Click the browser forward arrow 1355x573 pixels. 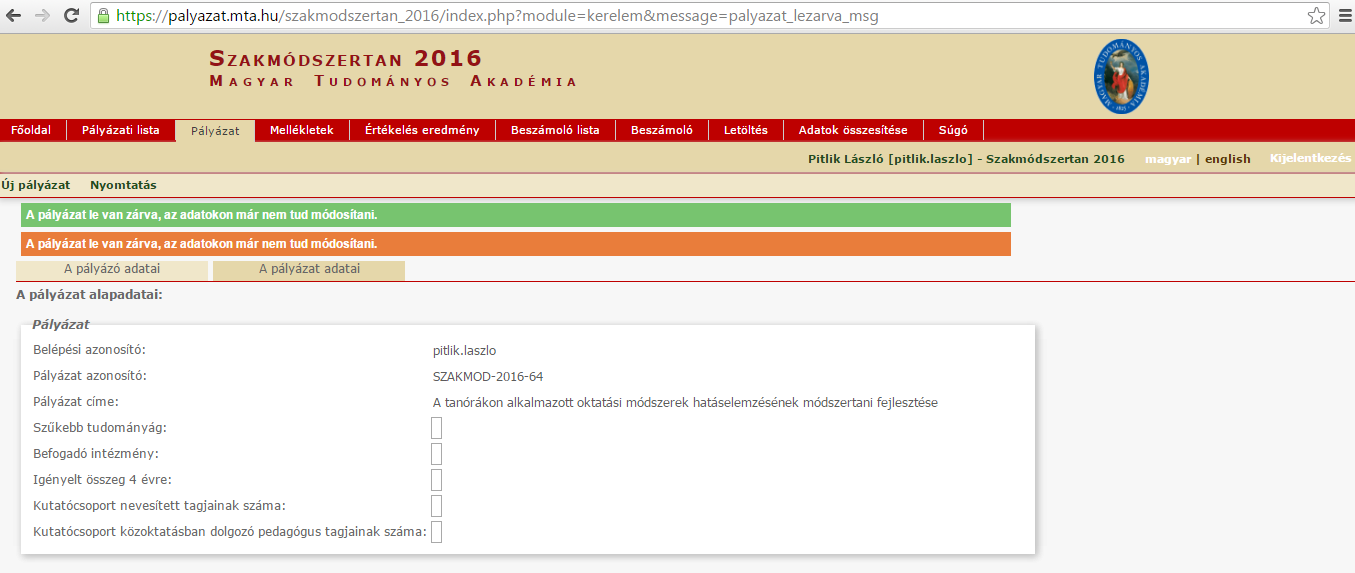(x=42, y=16)
